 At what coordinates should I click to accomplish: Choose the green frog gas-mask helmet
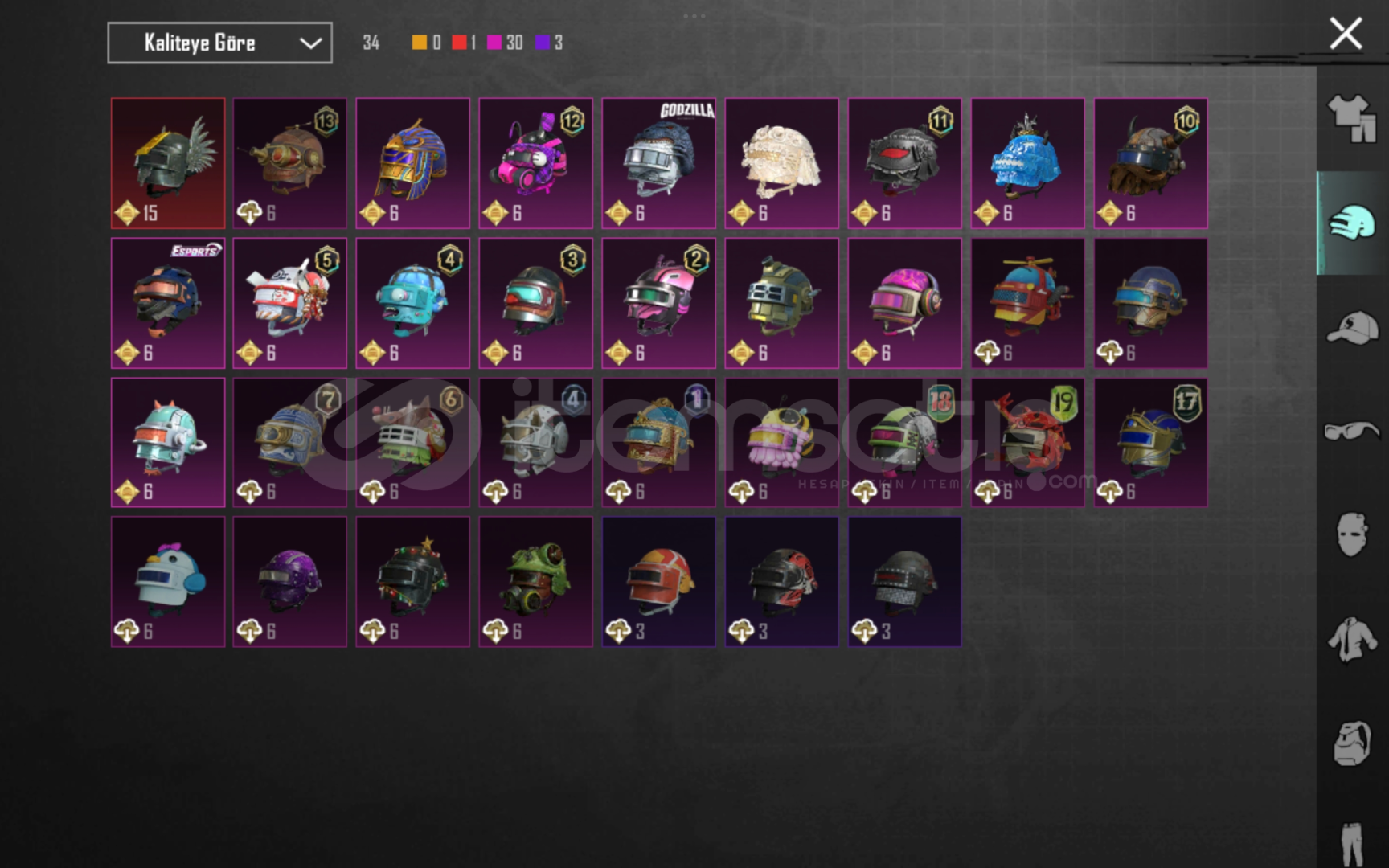coord(535,582)
